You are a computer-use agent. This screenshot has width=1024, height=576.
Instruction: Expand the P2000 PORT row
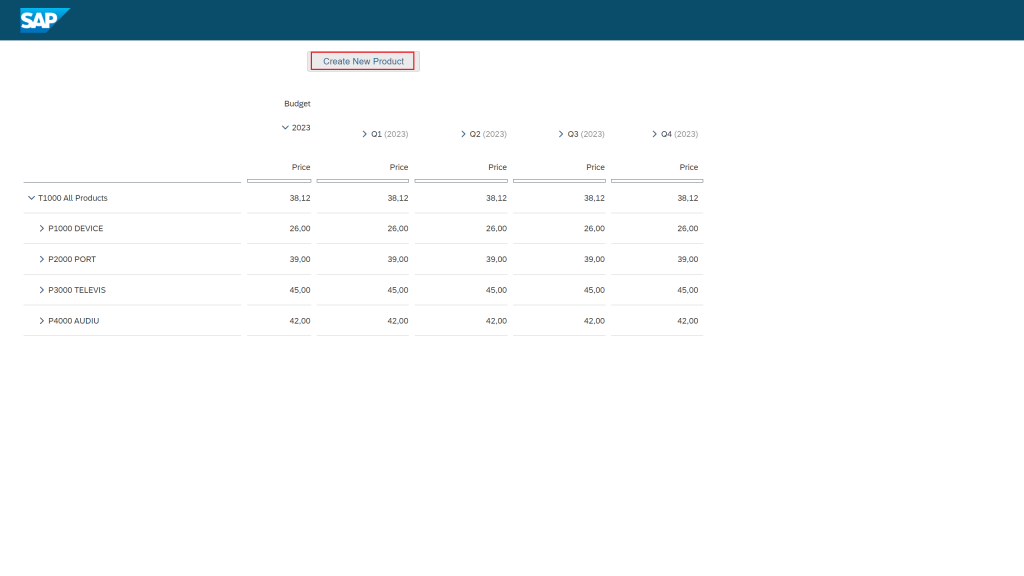[42, 259]
